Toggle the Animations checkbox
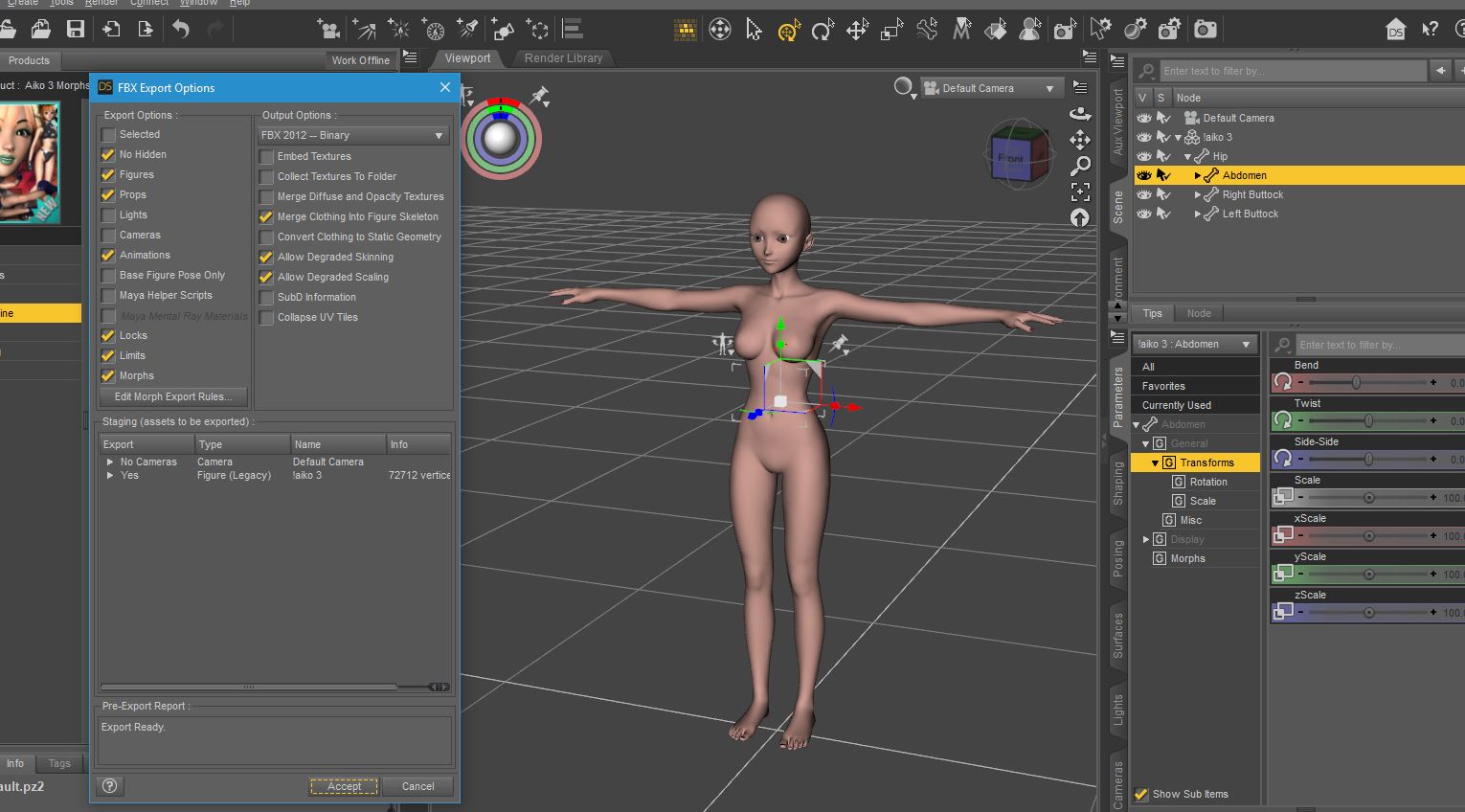Image resolution: width=1465 pixels, height=812 pixels. 108,256
